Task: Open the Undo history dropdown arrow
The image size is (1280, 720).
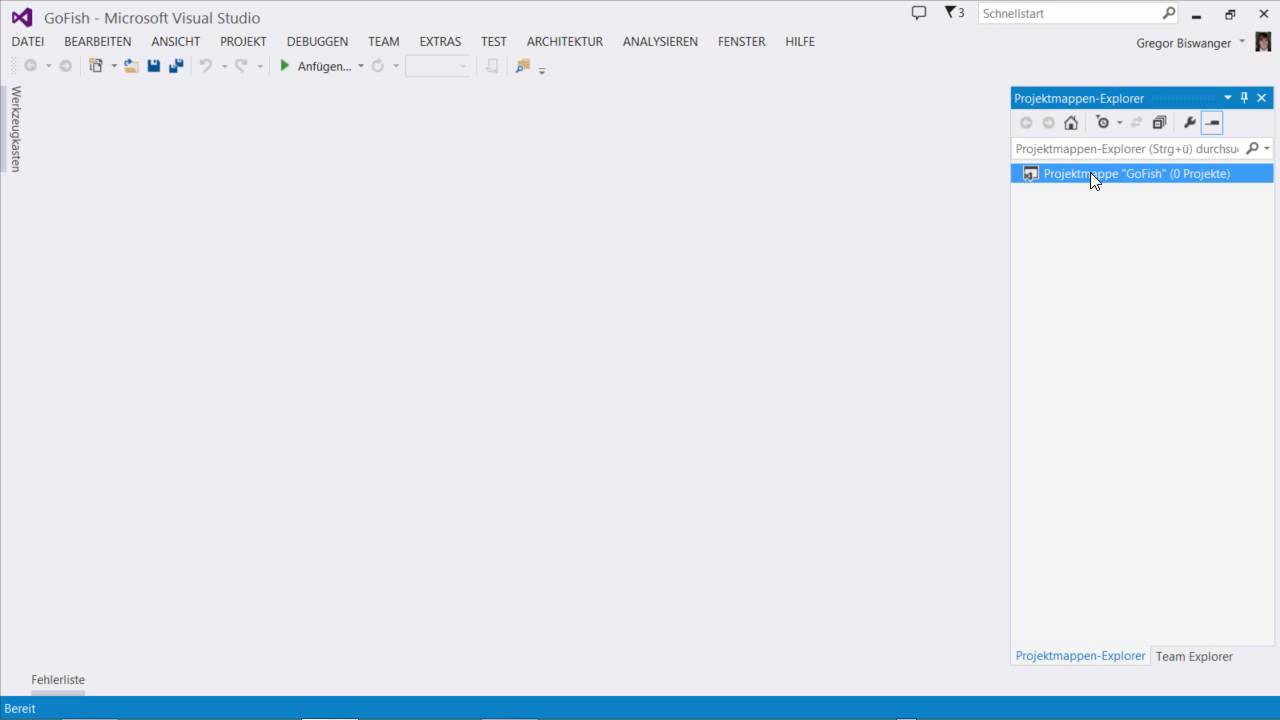Action: [224, 66]
